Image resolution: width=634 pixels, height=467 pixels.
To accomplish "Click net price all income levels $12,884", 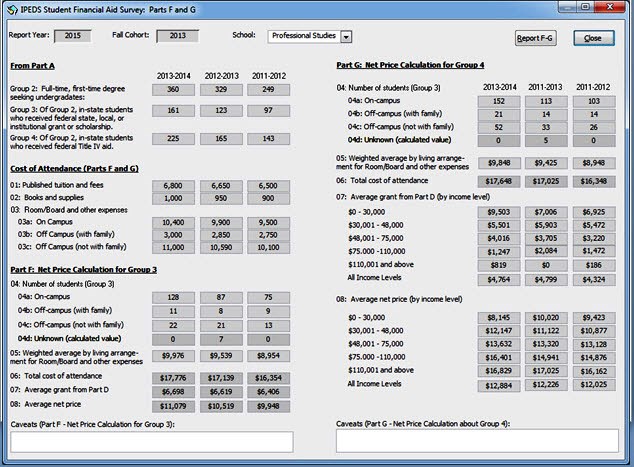I will pyautogui.click(x=499, y=386).
